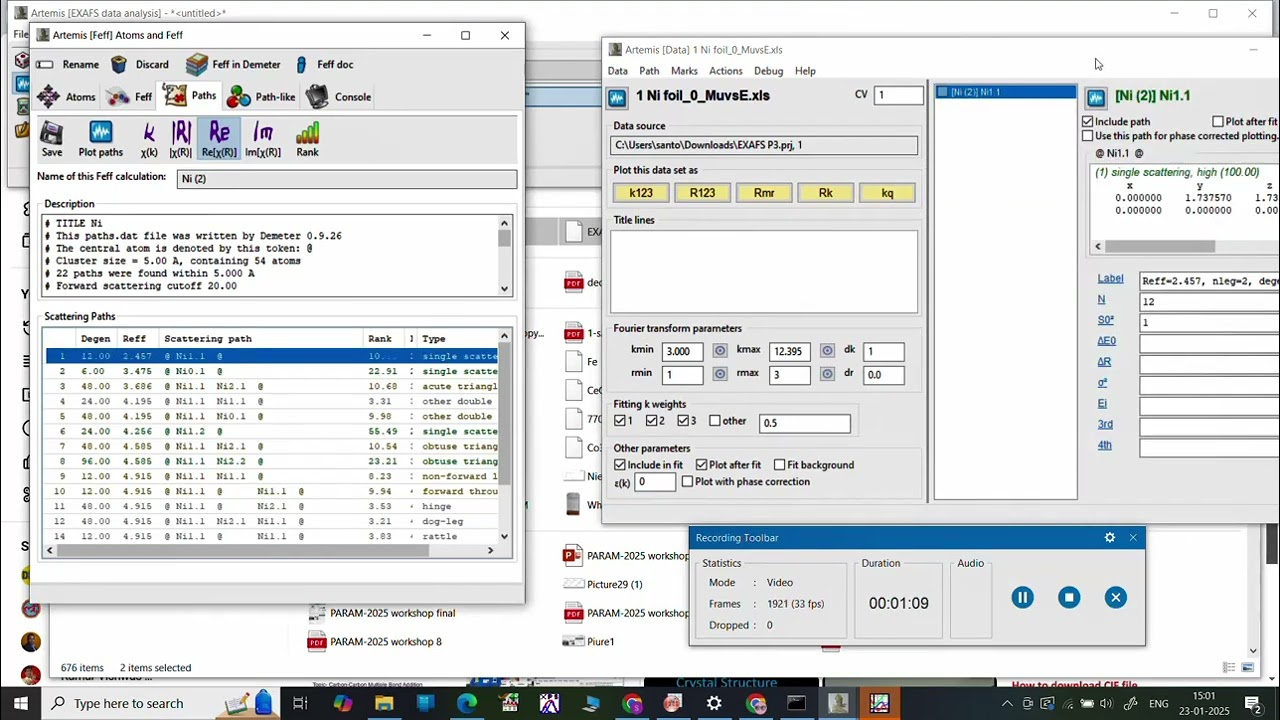1280x720 pixels.
Task: Open the Marks menu
Action: point(684,71)
